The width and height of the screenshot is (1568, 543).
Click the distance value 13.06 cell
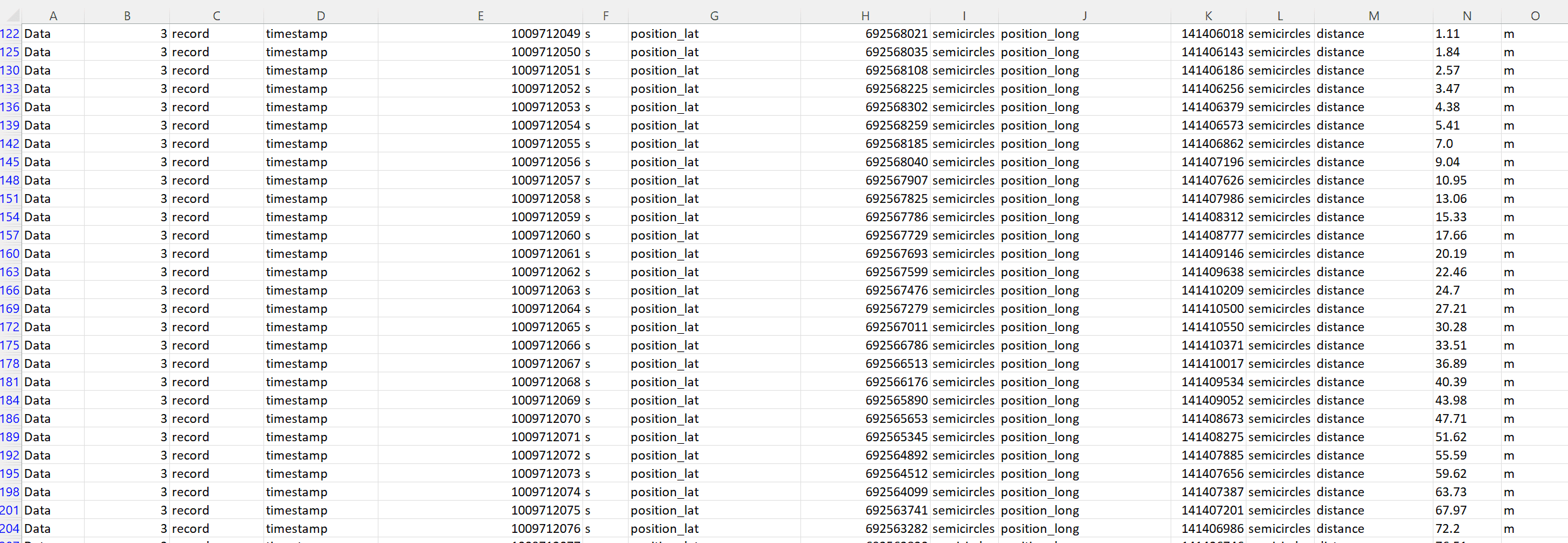[x=1466, y=199]
